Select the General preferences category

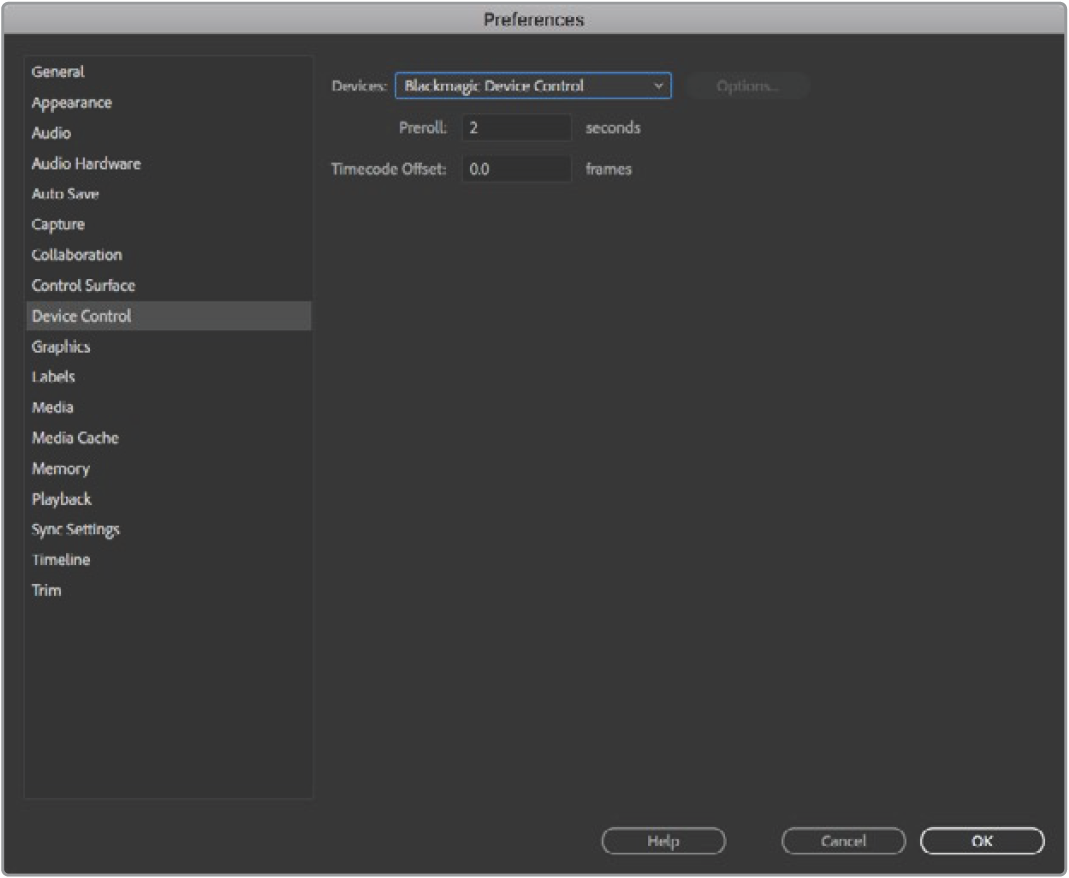tap(58, 72)
